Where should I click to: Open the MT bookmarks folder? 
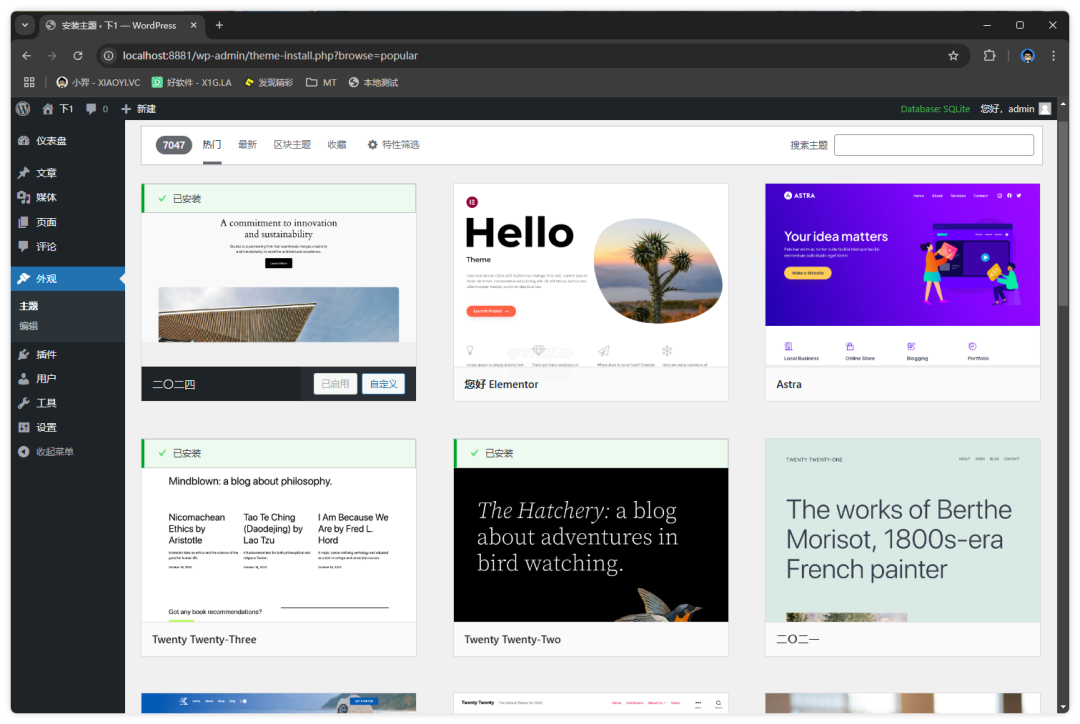(x=322, y=82)
